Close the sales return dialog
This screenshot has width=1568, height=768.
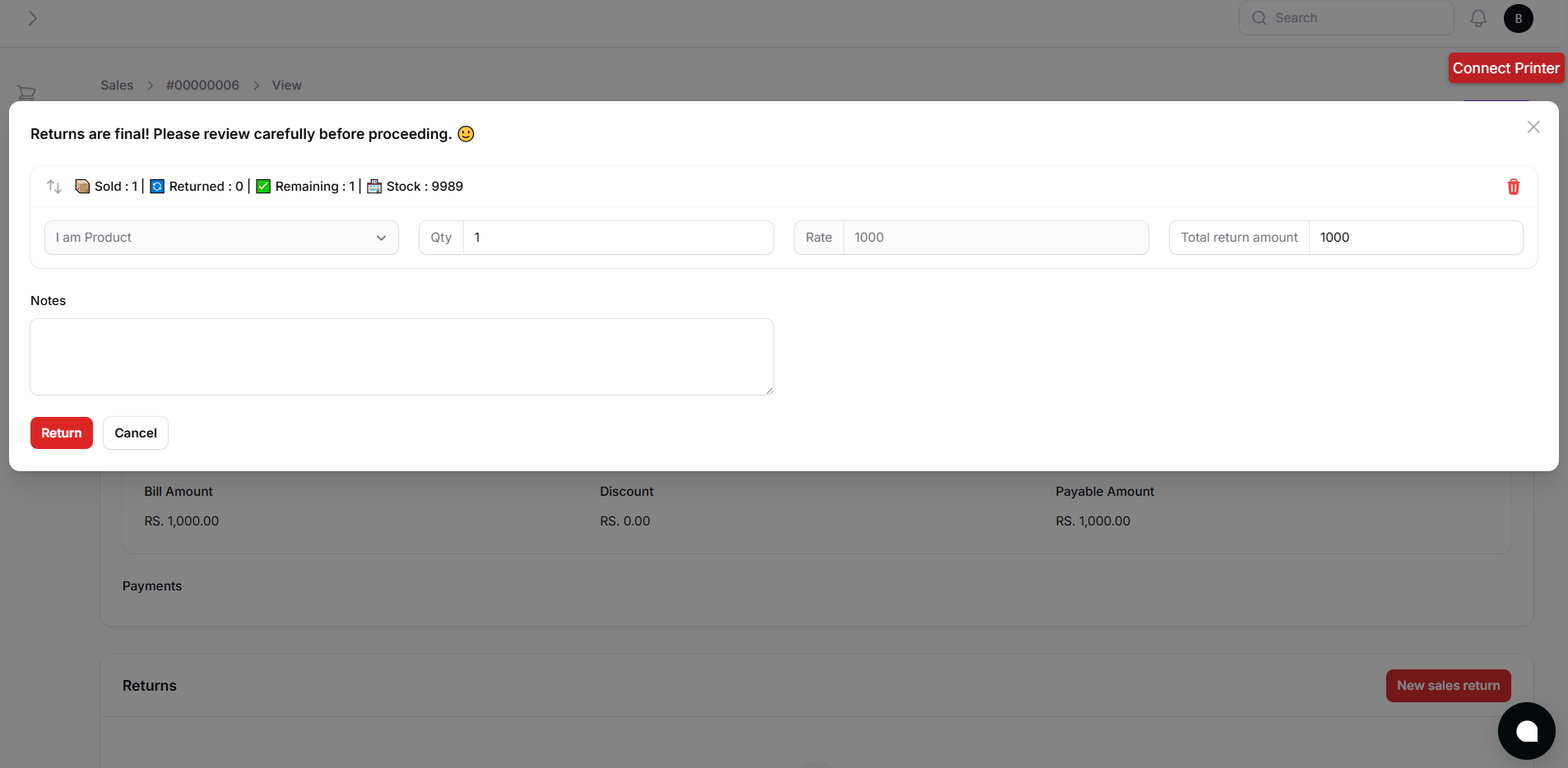pos(1533,127)
